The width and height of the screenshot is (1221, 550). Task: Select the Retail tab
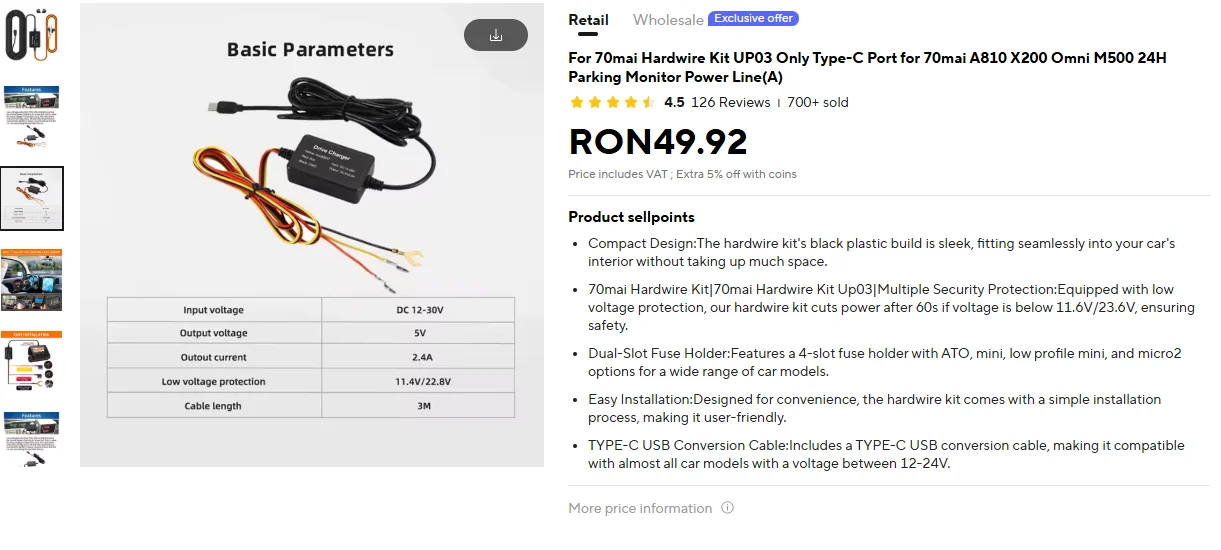[588, 20]
